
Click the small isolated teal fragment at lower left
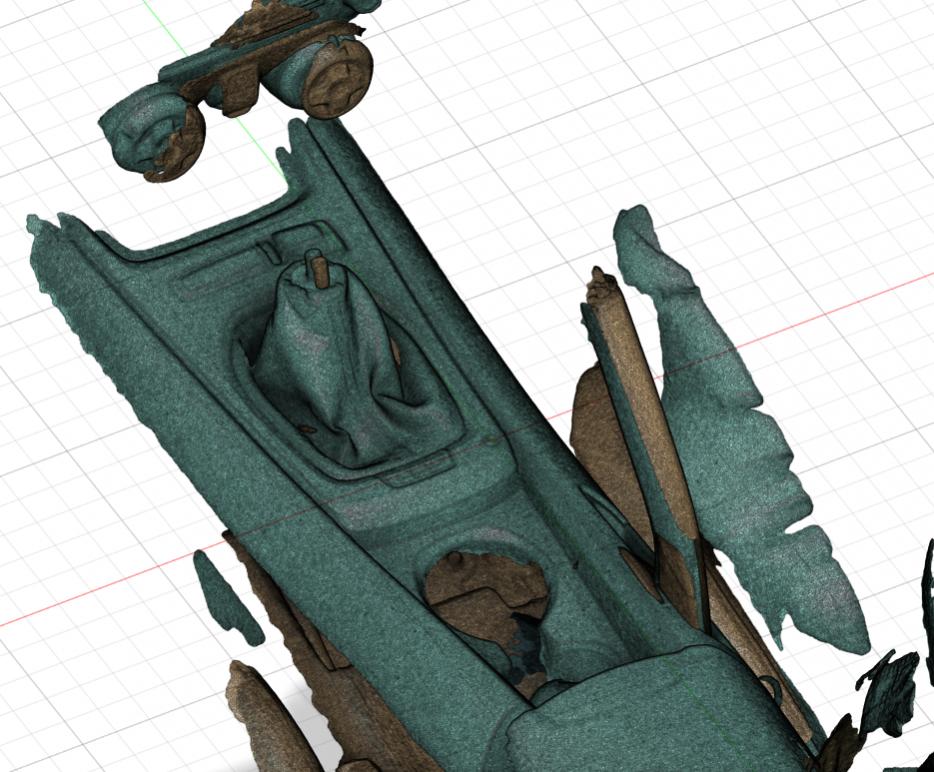[226, 598]
